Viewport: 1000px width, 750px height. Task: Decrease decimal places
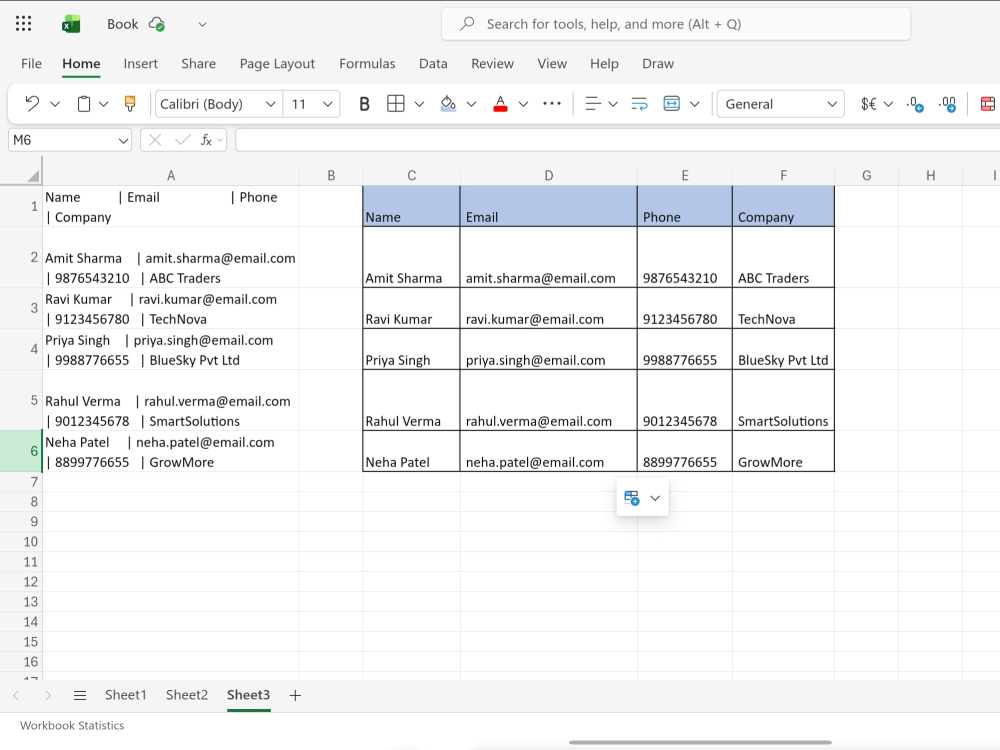pos(915,103)
